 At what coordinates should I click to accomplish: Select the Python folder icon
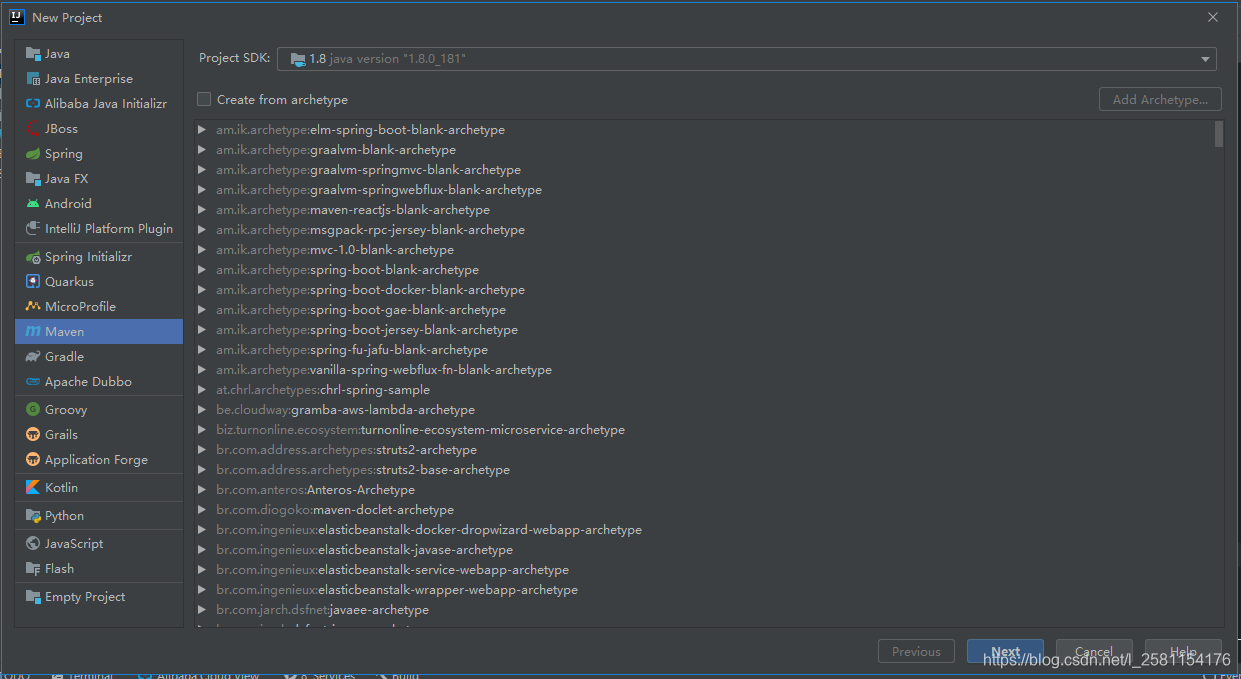33,516
